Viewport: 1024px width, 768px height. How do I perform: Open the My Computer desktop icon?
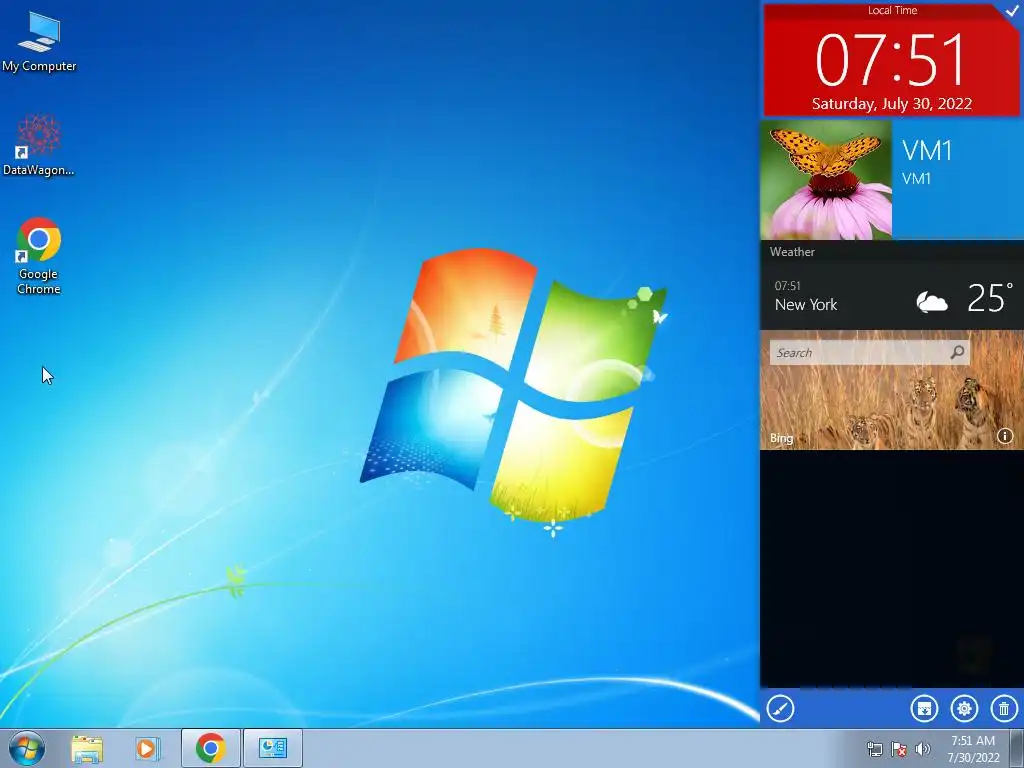(x=39, y=42)
